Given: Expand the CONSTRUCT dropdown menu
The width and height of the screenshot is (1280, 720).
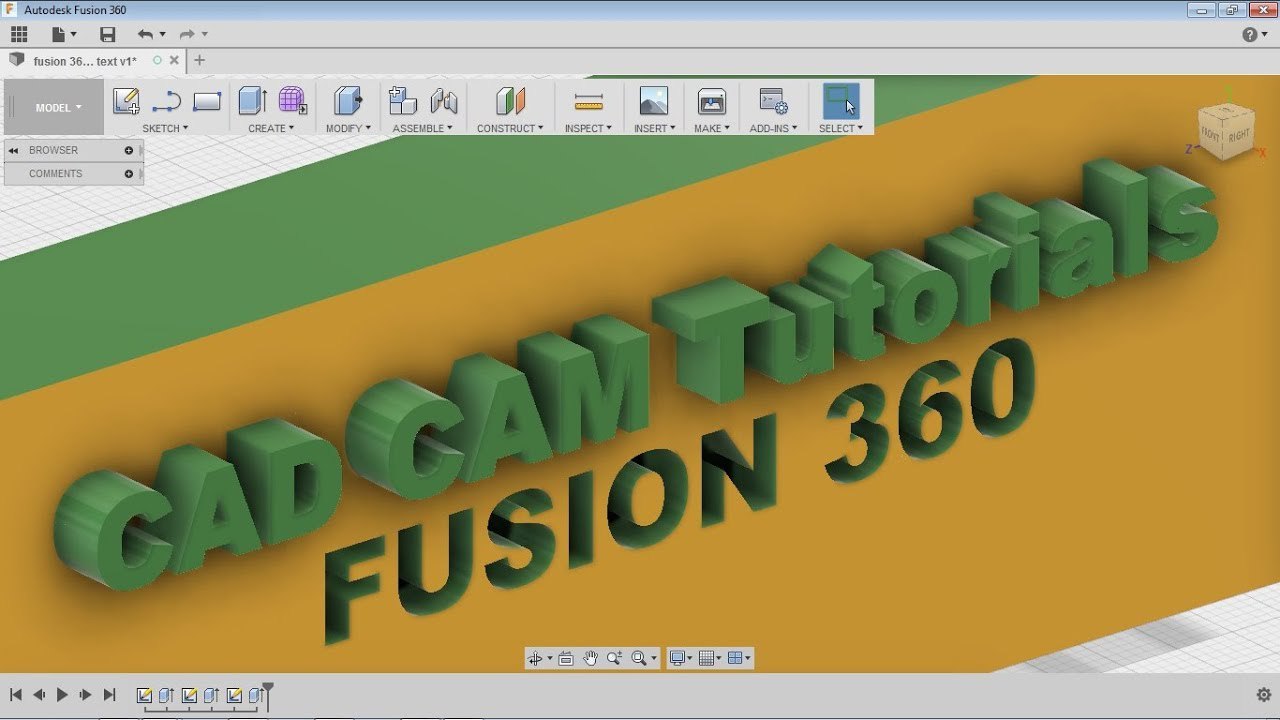Looking at the screenshot, I should pos(510,128).
